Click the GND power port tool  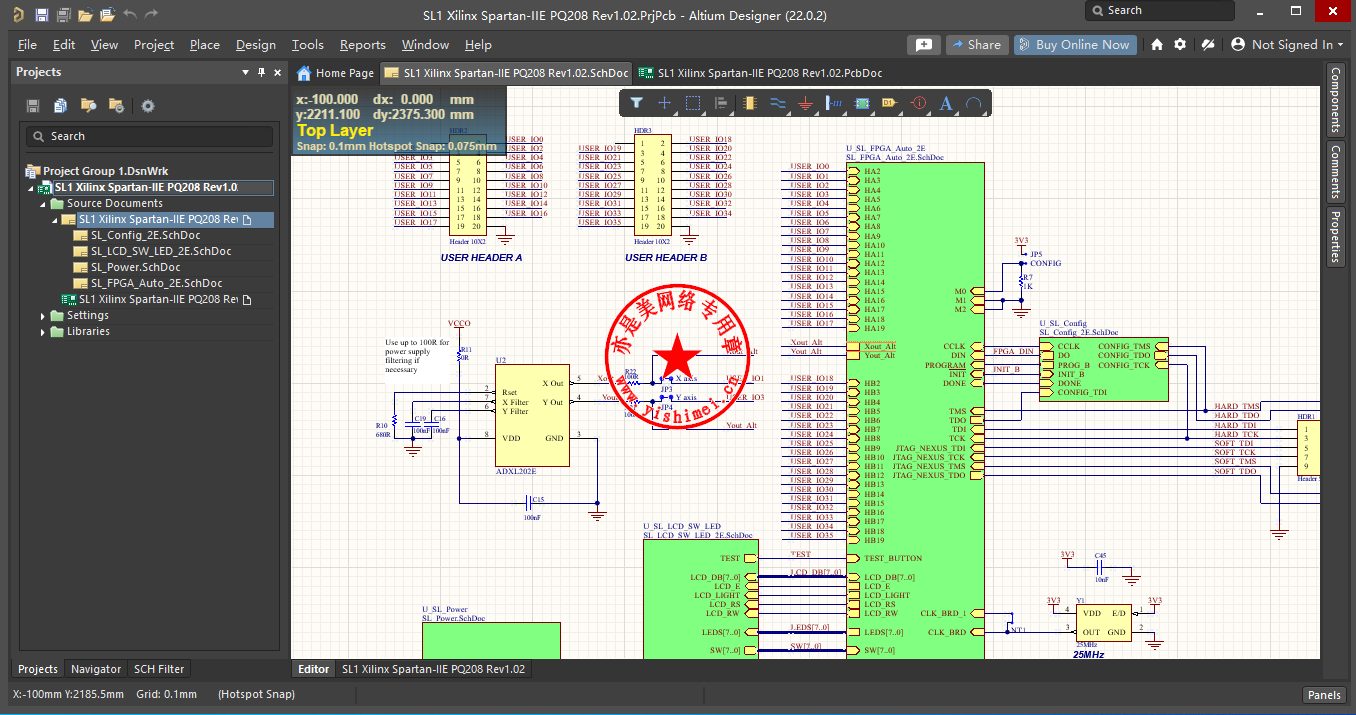coord(806,103)
